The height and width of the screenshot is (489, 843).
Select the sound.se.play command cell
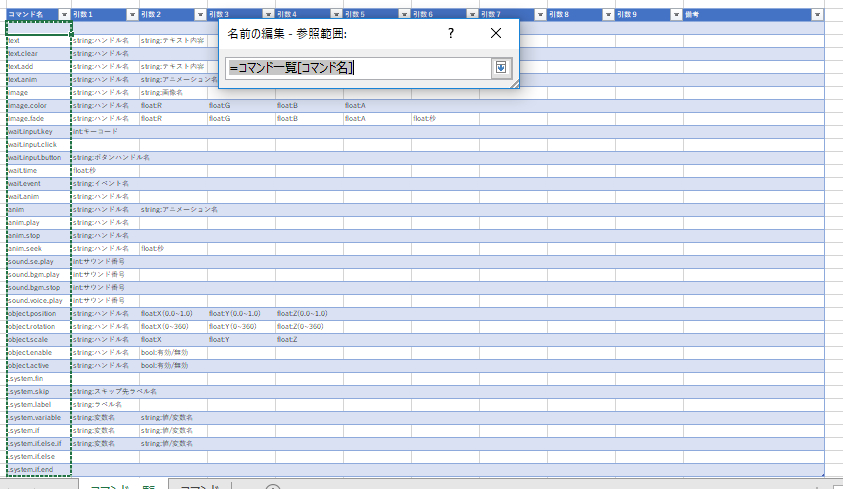coord(39,262)
